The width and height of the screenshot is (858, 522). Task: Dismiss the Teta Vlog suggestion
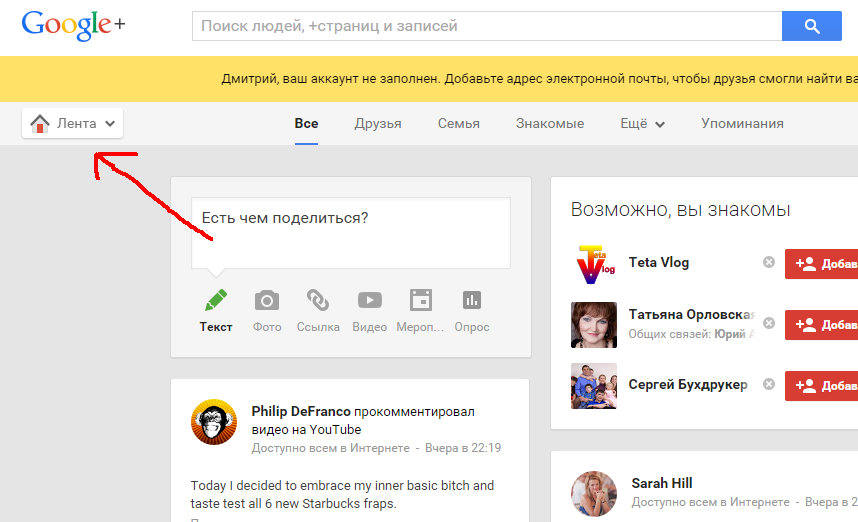pyautogui.click(x=769, y=262)
